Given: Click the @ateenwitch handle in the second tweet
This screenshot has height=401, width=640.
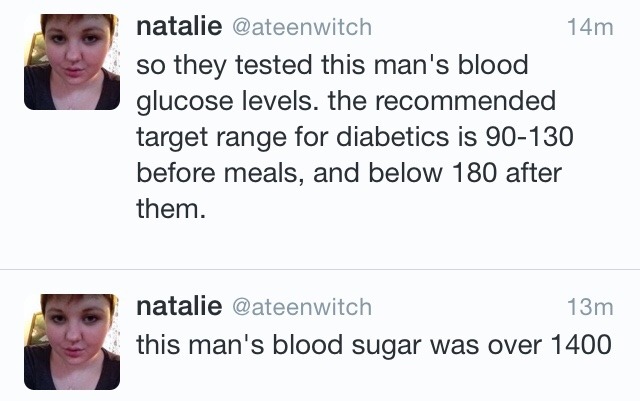Looking at the screenshot, I should (301, 307).
